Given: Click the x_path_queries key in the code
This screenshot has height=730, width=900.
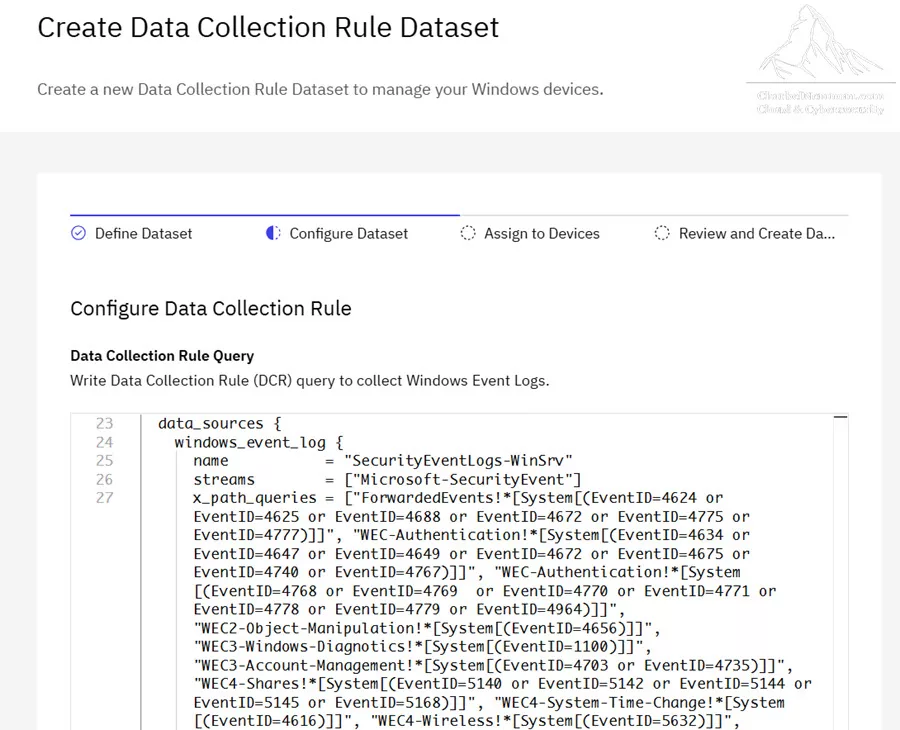Looking at the screenshot, I should 255,498.
